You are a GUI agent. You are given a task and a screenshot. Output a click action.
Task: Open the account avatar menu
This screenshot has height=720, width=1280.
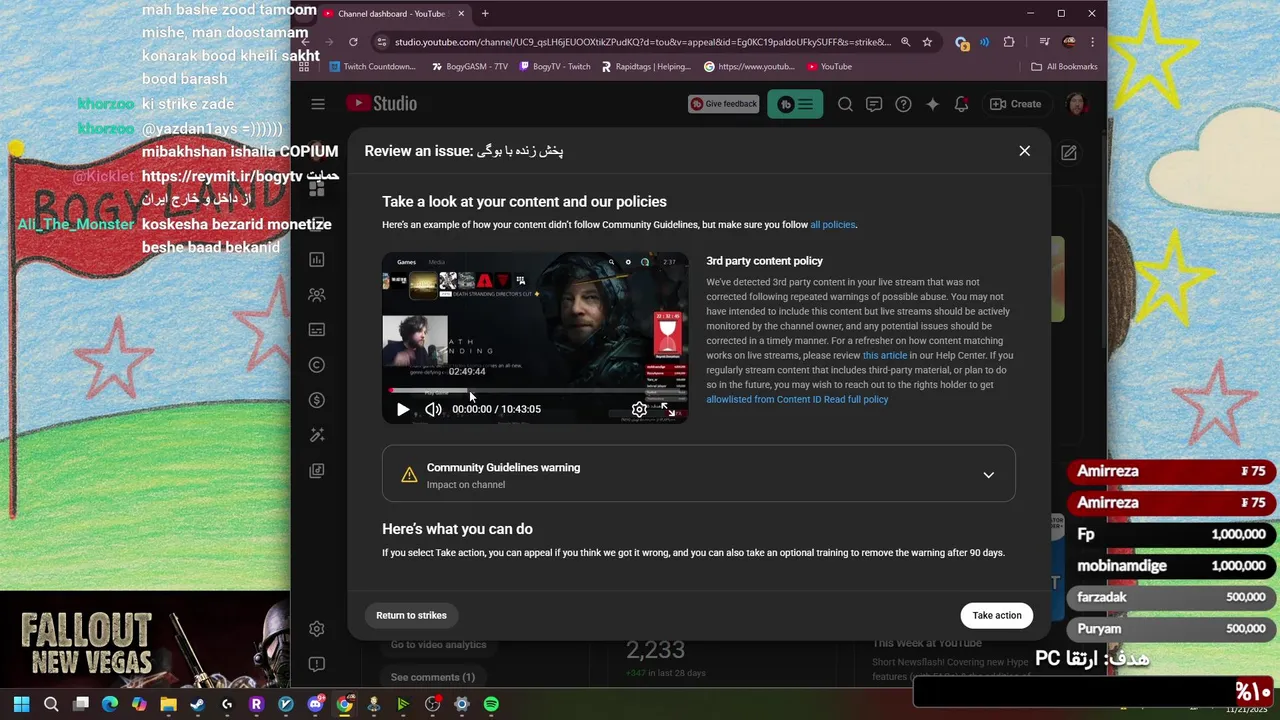coord(1076,104)
